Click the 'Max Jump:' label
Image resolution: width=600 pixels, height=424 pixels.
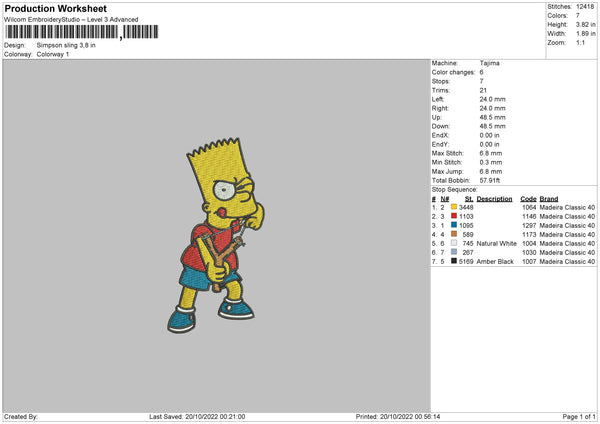pos(448,171)
